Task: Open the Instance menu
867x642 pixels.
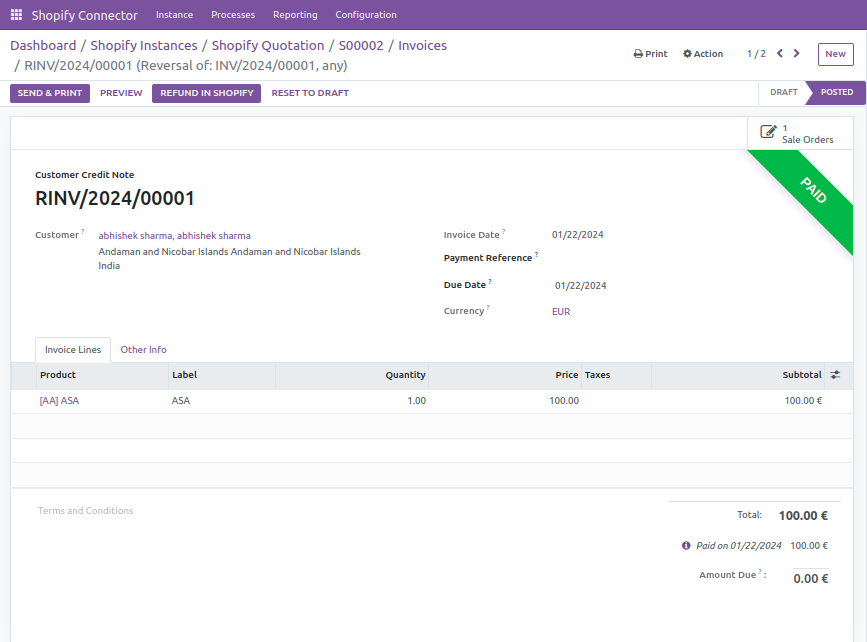Action: 174,14
